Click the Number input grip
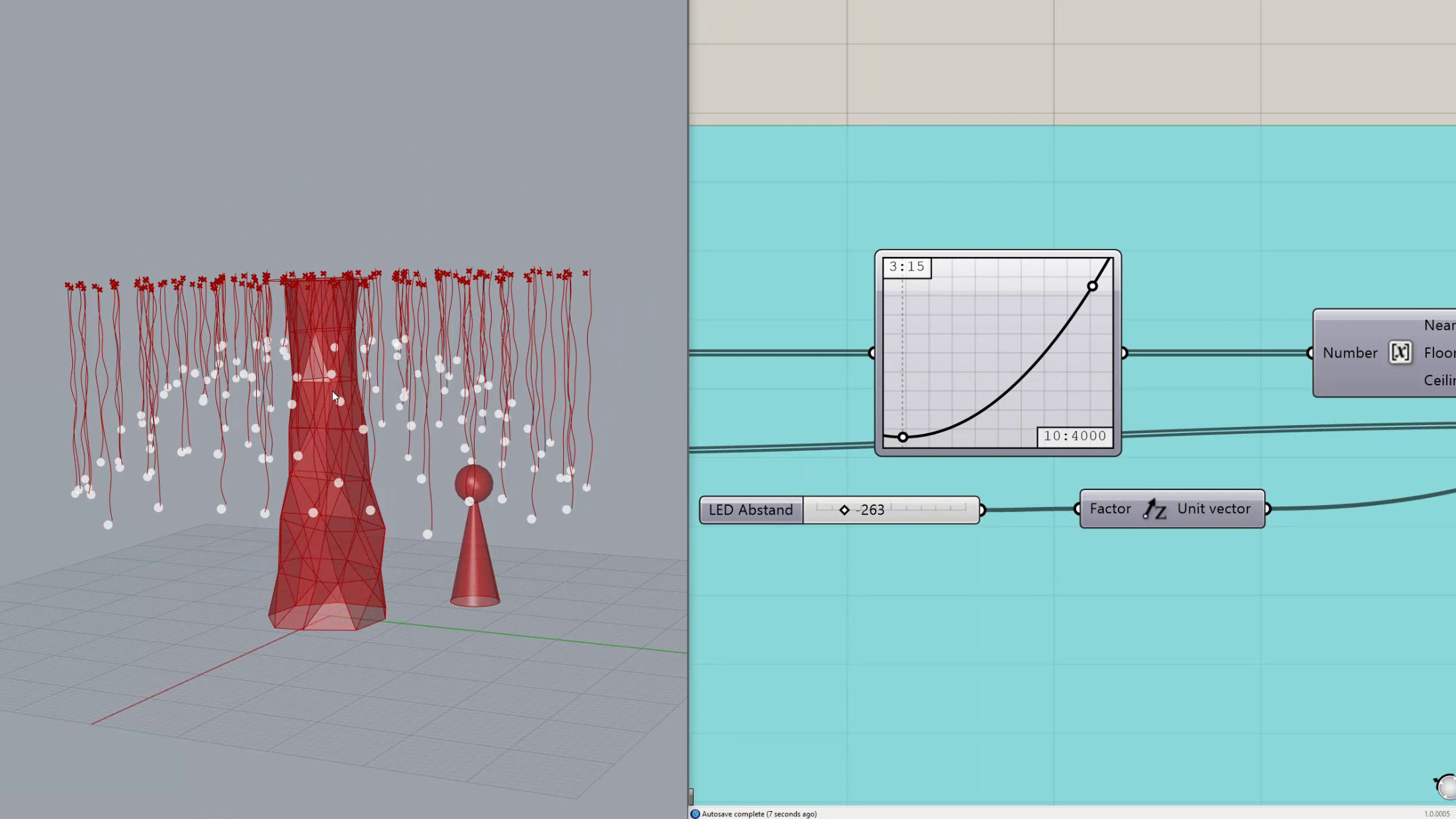The image size is (1456, 819). pyautogui.click(x=1310, y=353)
